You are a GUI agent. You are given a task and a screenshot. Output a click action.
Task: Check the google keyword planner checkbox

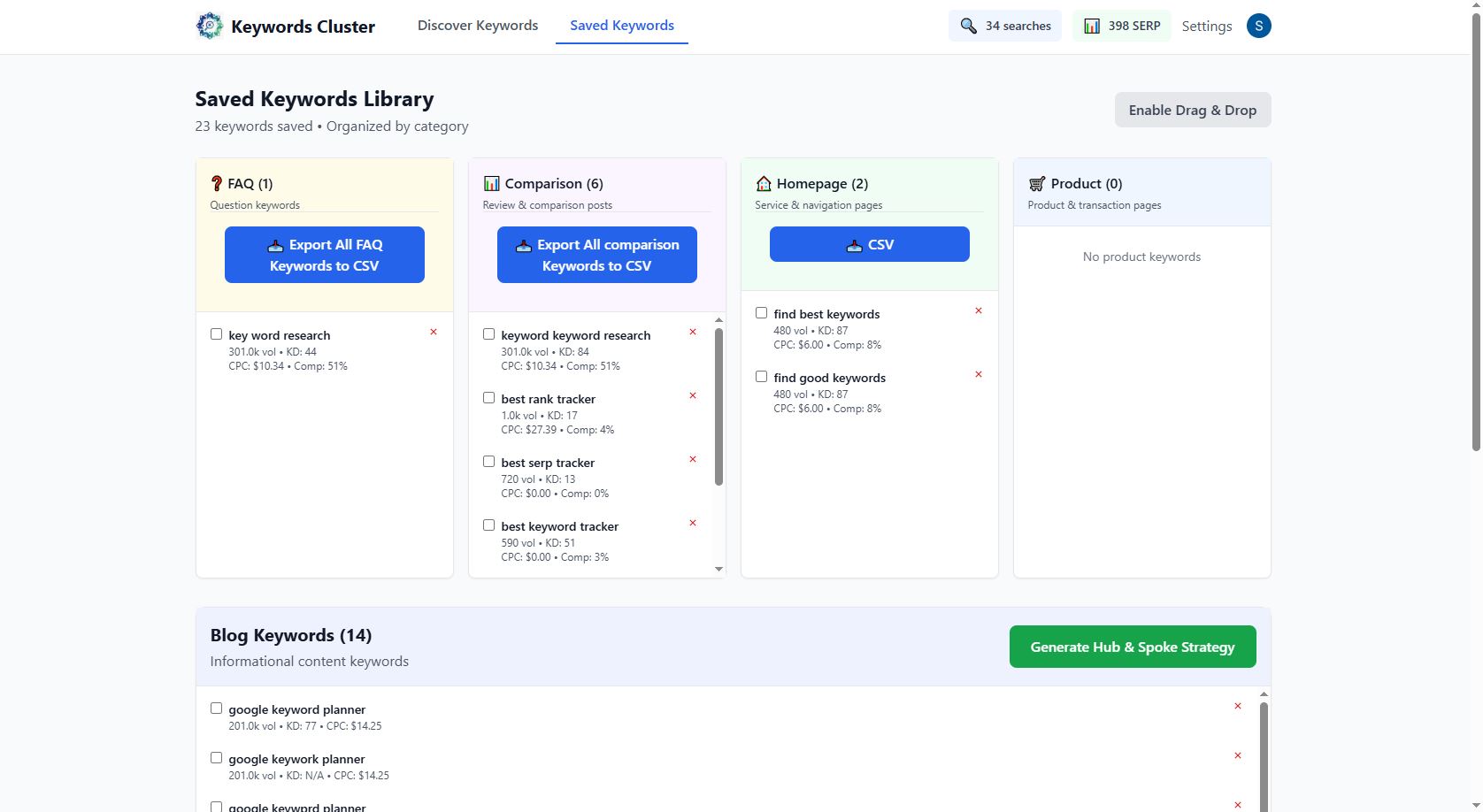coord(216,708)
